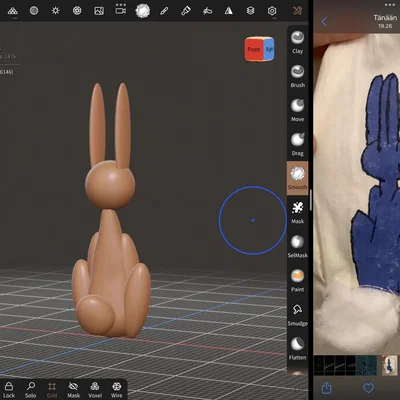Toggle the Lock option
This screenshot has width=400, height=400.
point(9,390)
